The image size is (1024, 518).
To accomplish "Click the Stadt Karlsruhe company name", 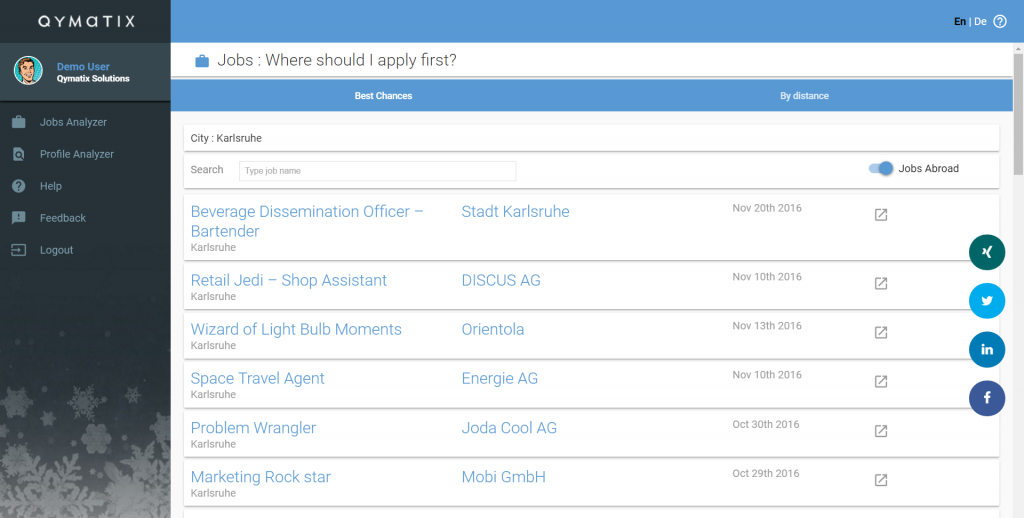I will tap(515, 212).
